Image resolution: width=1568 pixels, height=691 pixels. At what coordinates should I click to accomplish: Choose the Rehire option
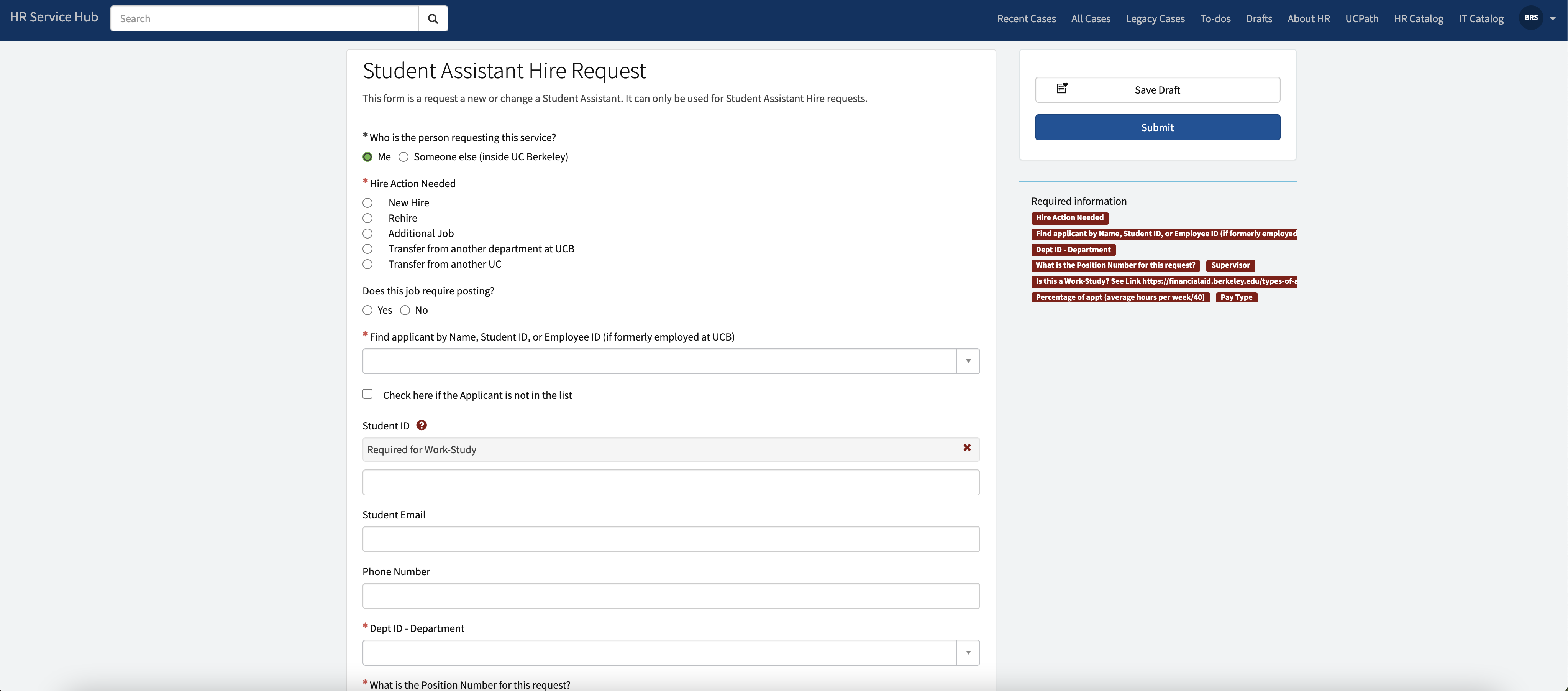click(x=367, y=218)
